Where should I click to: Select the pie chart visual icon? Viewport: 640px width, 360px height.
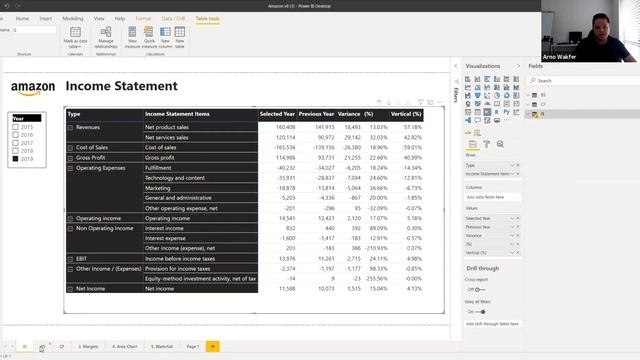[x=497, y=96]
